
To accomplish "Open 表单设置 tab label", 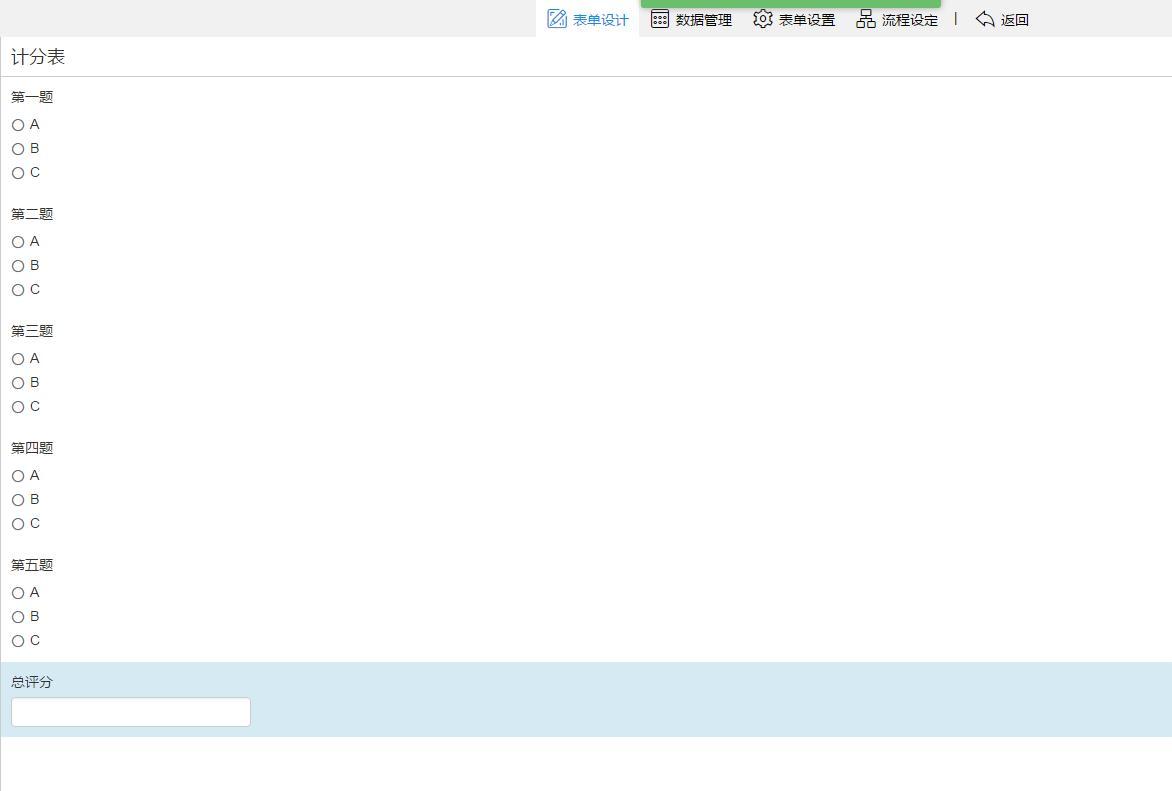I will coord(806,20).
